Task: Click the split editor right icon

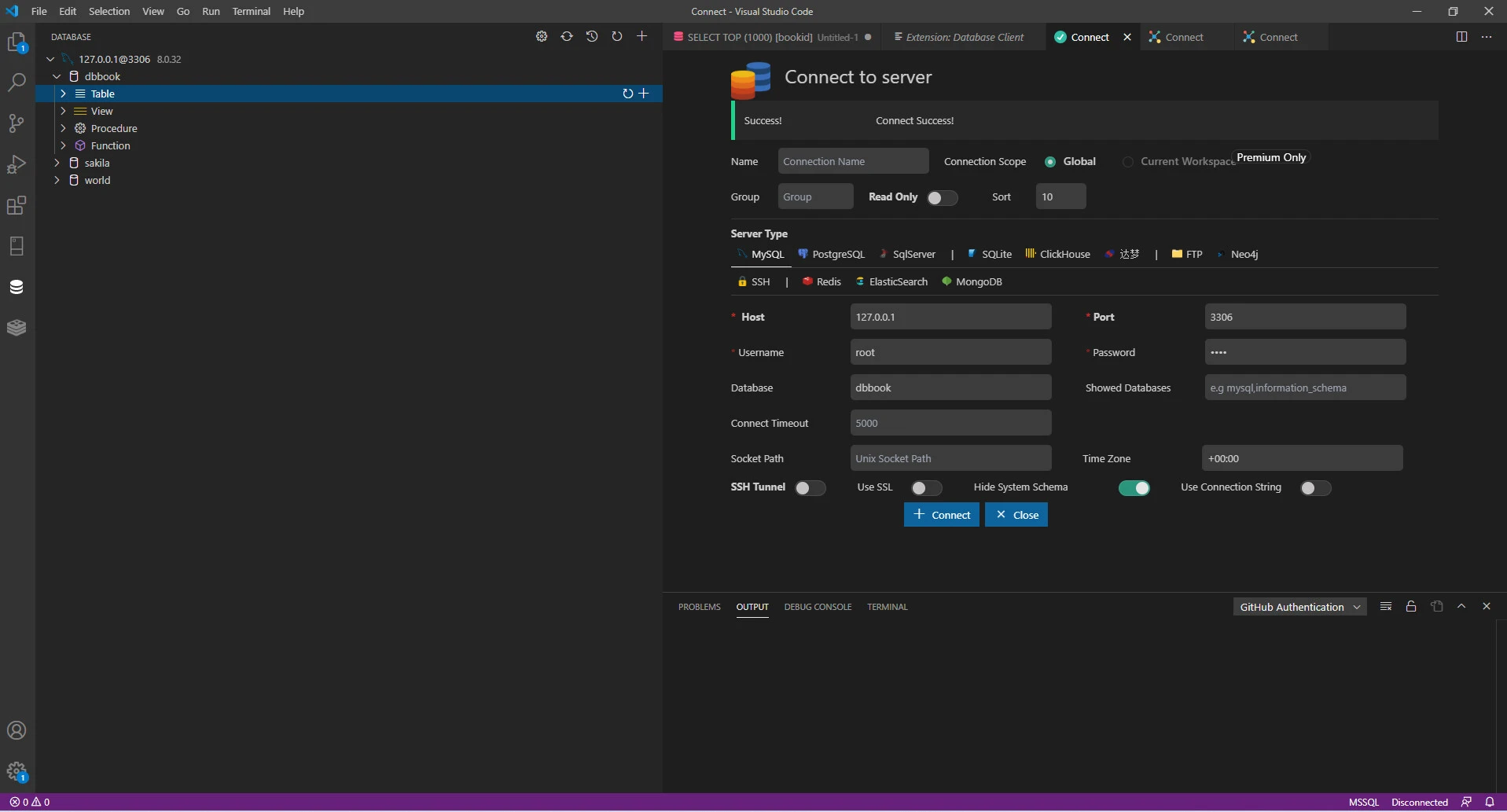Action: point(1461,37)
